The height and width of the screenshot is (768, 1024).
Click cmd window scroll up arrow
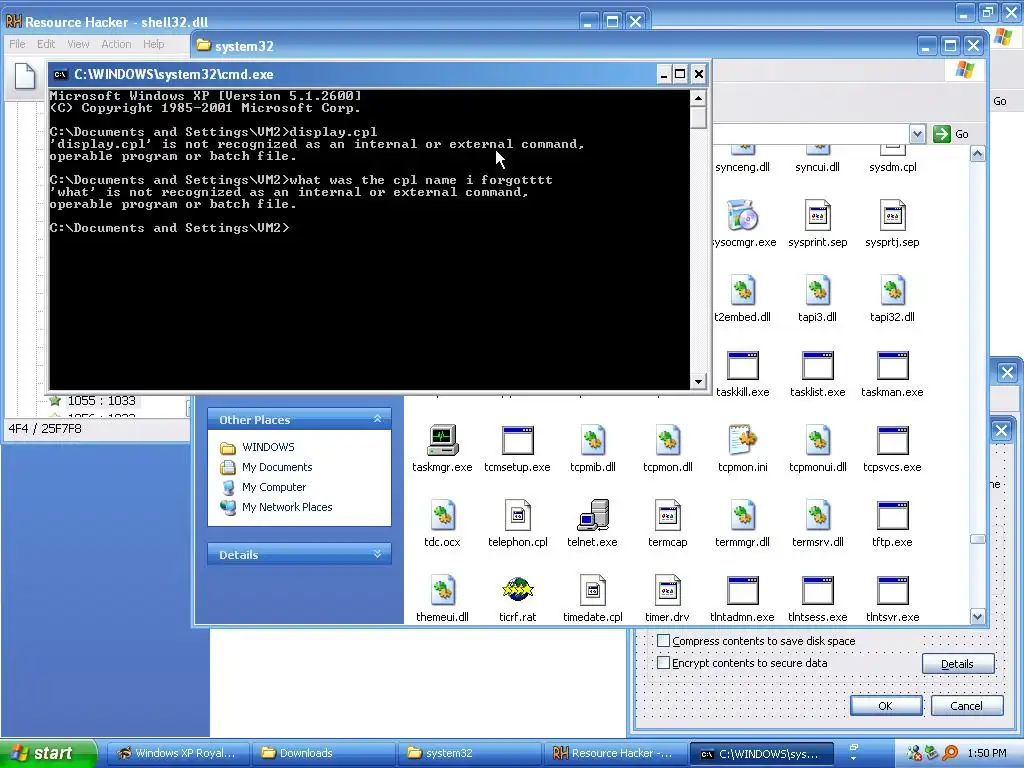pyautogui.click(x=698, y=98)
